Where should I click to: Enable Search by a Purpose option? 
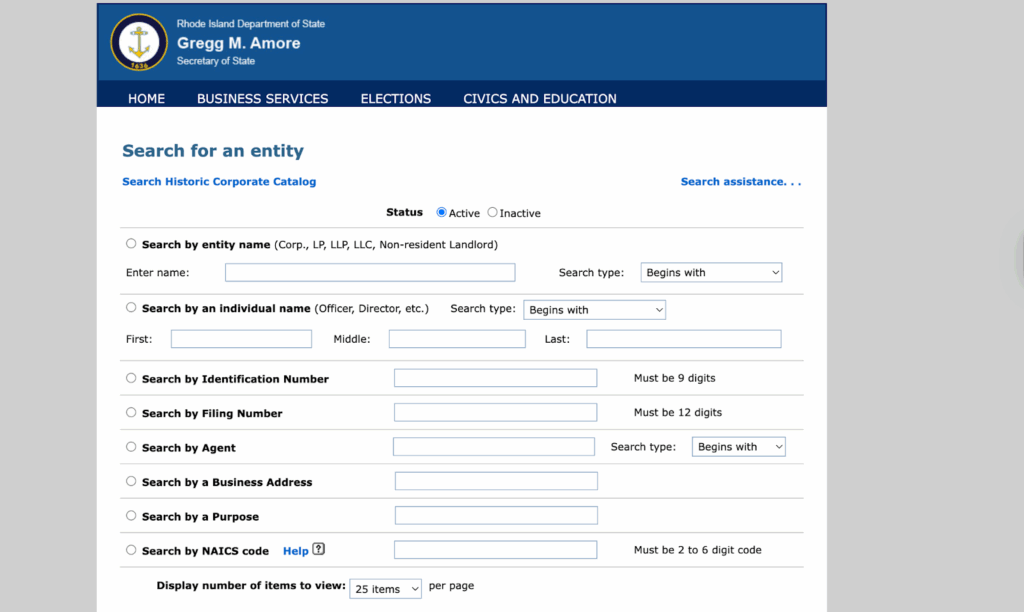[131, 516]
